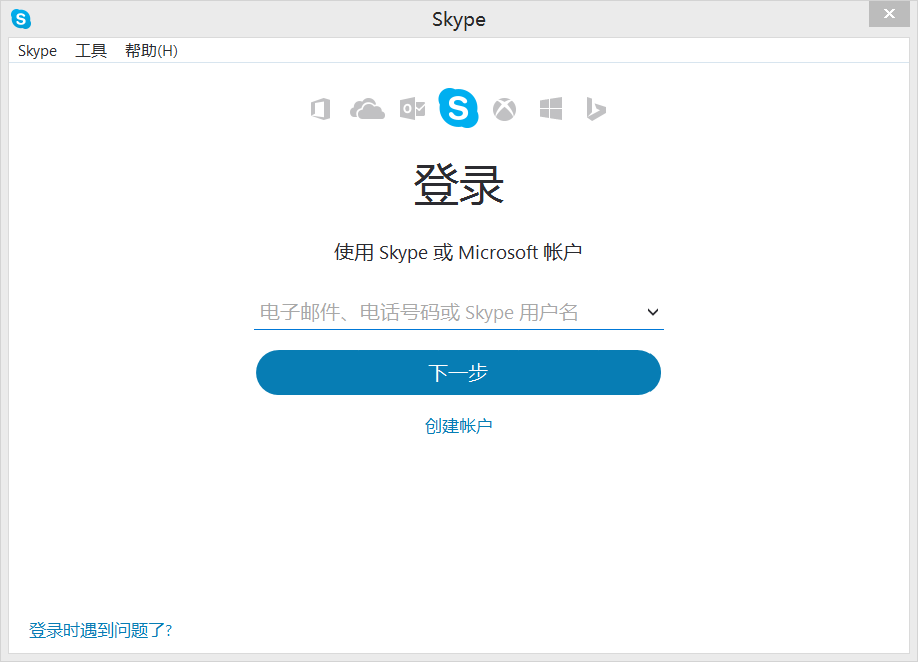Close the Skype window
Screen dimensions: 918x662
(x=889, y=13)
